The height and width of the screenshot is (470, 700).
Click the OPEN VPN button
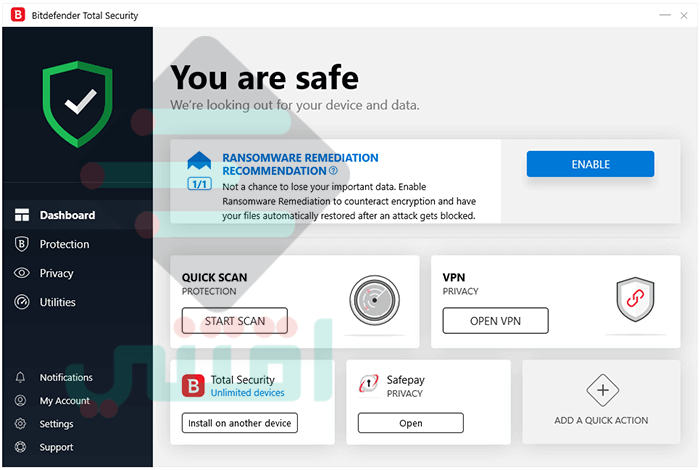[495, 320]
